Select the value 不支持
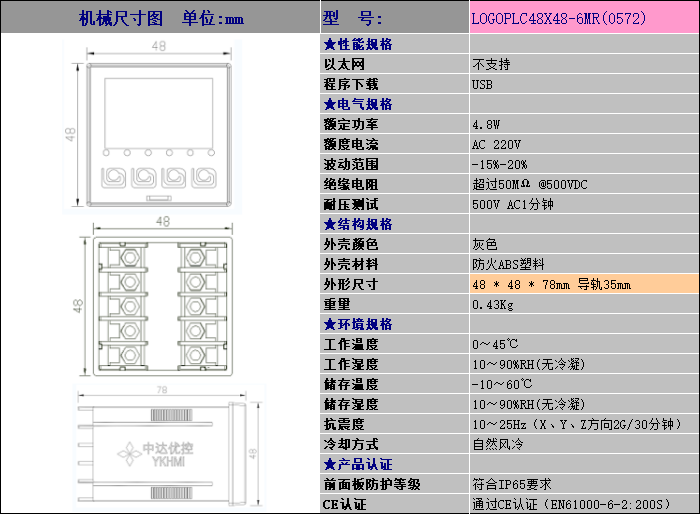 (491, 64)
